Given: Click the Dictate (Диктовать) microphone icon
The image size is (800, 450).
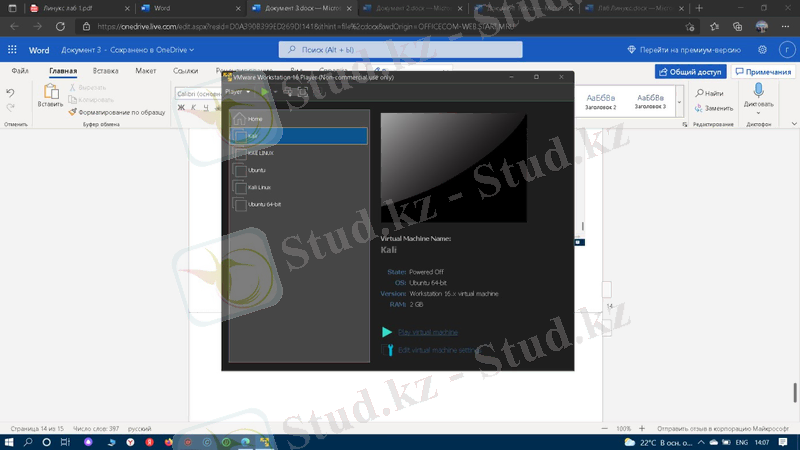Looking at the screenshot, I should coord(758,93).
